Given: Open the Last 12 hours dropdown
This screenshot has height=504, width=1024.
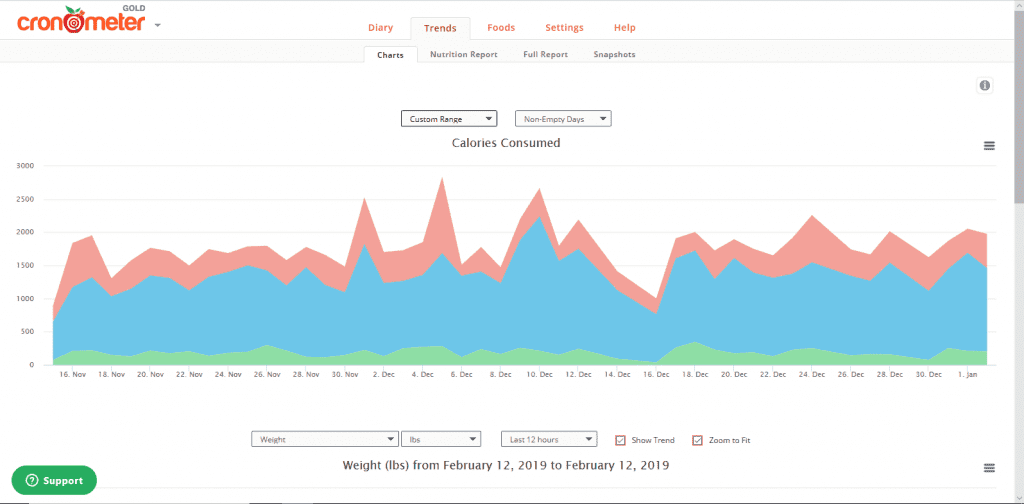Looking at the screenshot, I should click(x=548, y=439).
